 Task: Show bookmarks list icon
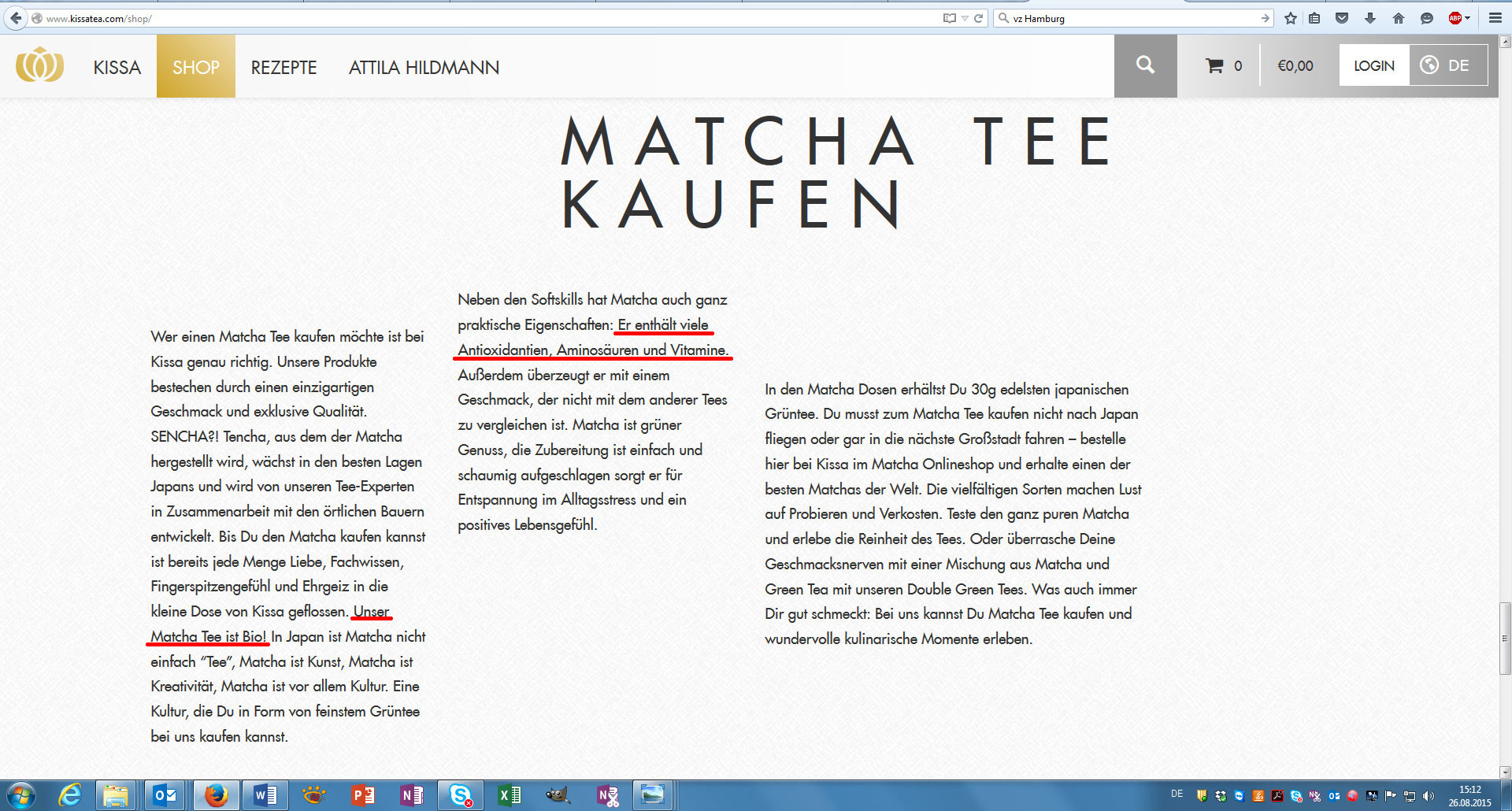[x=1314, y=18]
